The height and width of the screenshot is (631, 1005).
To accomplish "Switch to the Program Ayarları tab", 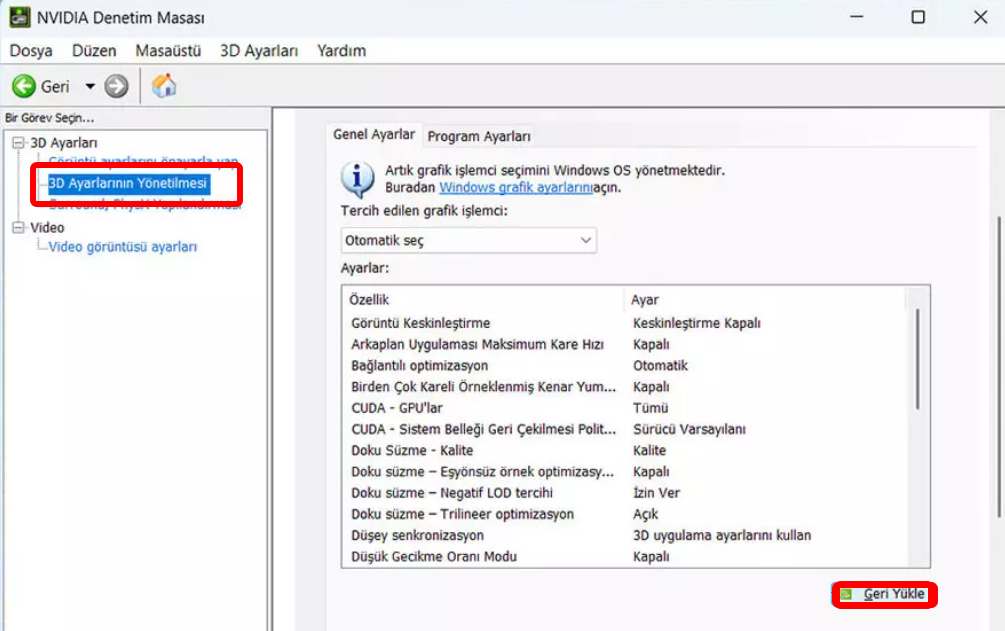I will click(479, 136).
